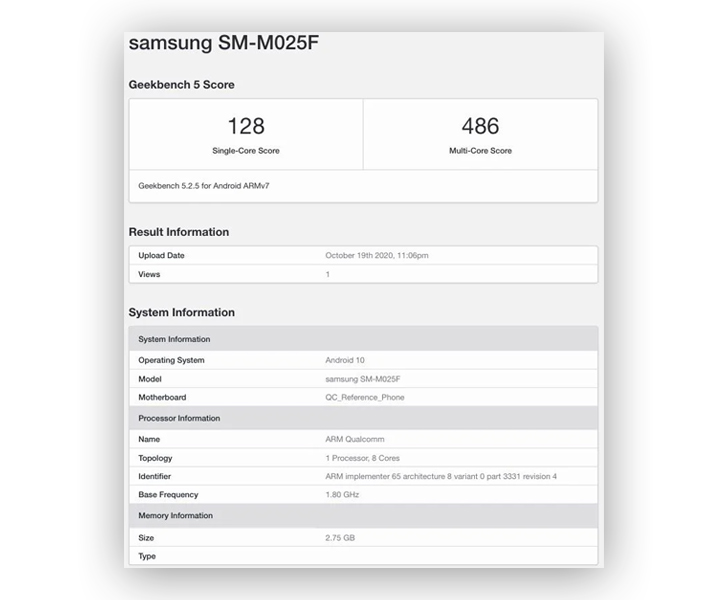This screenshot has width=728, height=600.
Task: Select the processor Name value ARM Qualcomm
Action: point(355,439)
